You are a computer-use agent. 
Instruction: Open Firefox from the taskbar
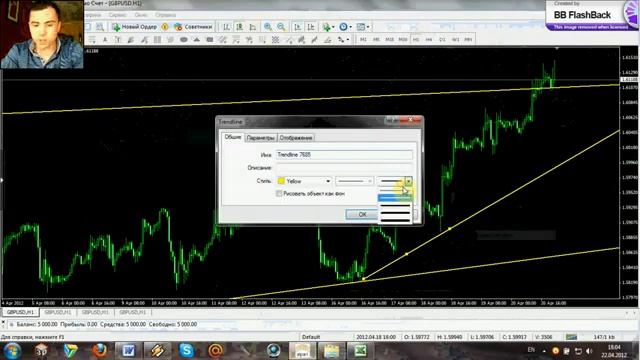click(x=99, y=351)
